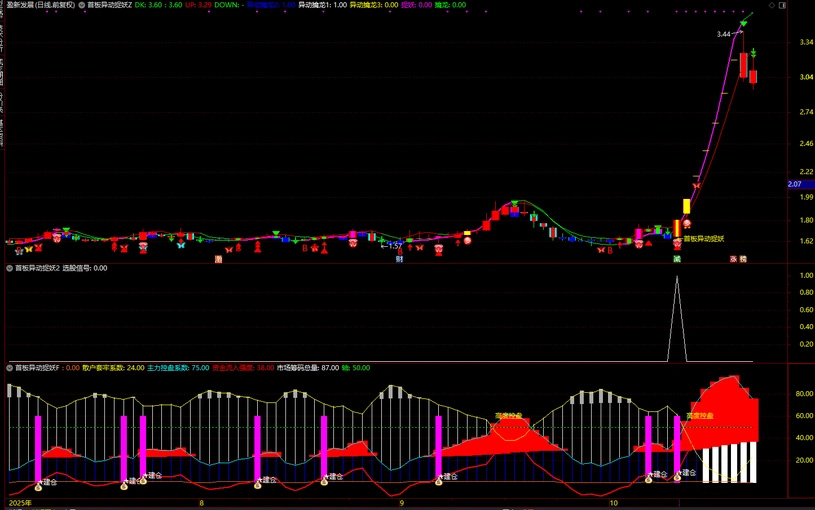Click the 财 marker below the main chart
This screenshot has height=510, width=815.
click(x=400, y=259)
